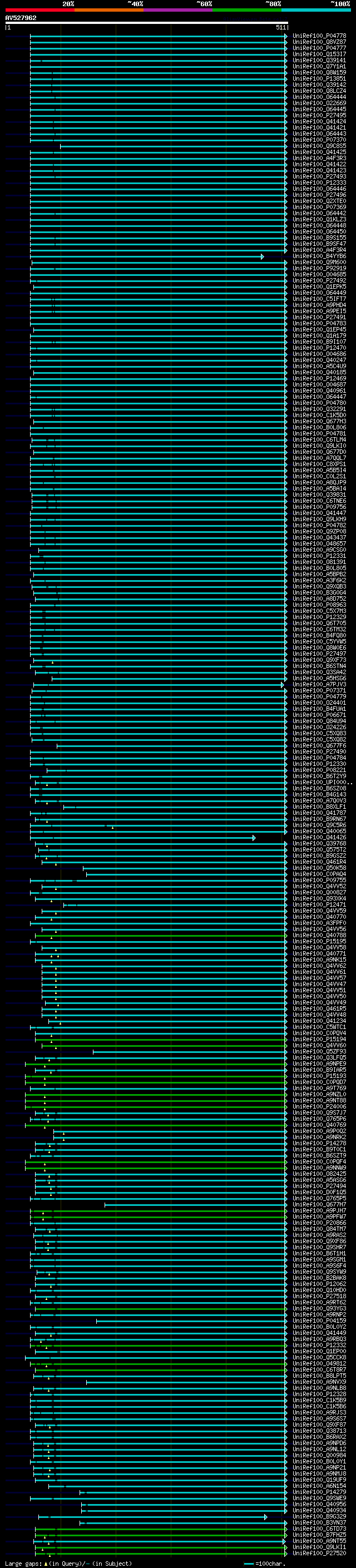
Task: Open the UniRef100_P04778 hit label
Action: click(x=319, y=36)
